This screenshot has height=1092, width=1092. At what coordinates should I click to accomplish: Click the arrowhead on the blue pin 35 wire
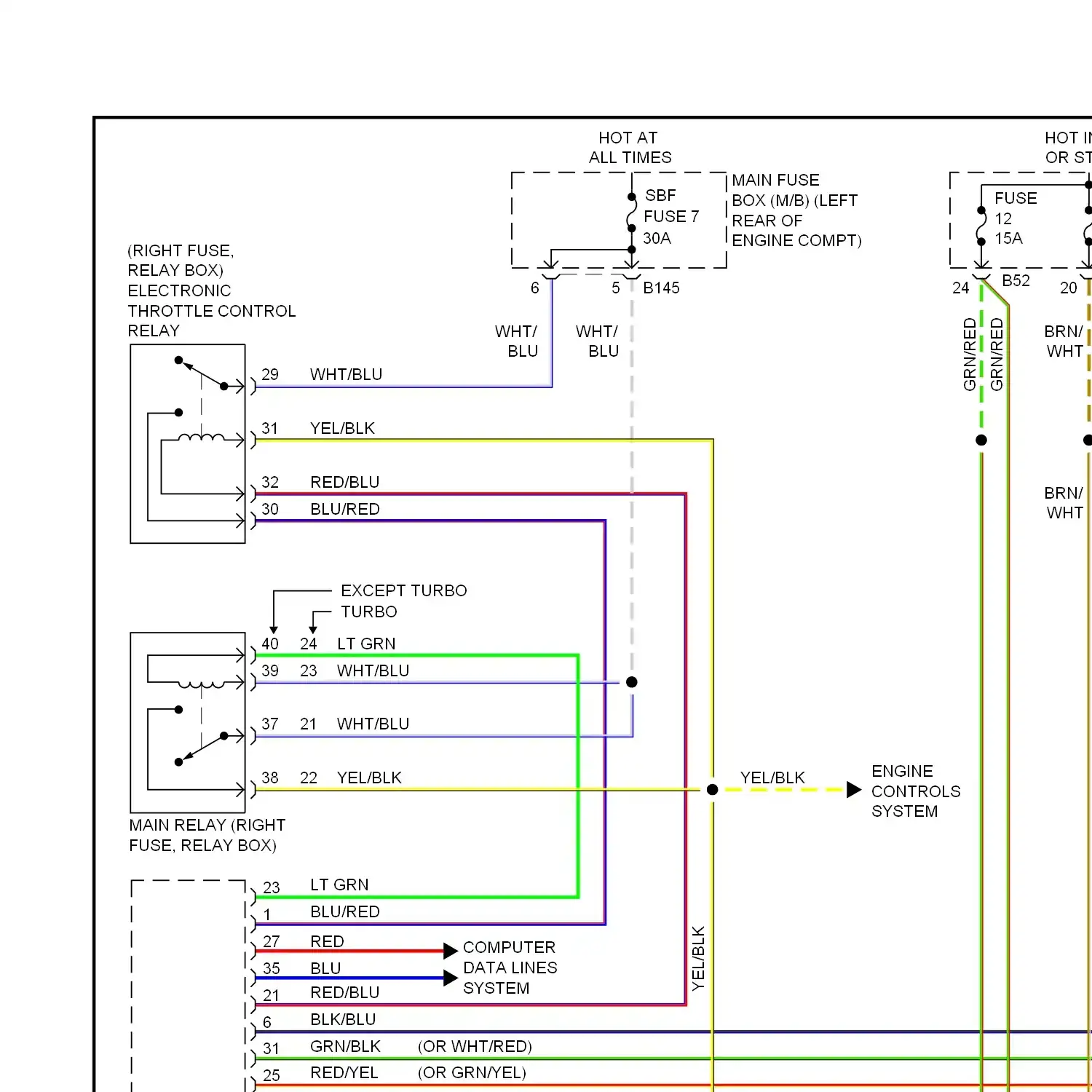(451, 978)
